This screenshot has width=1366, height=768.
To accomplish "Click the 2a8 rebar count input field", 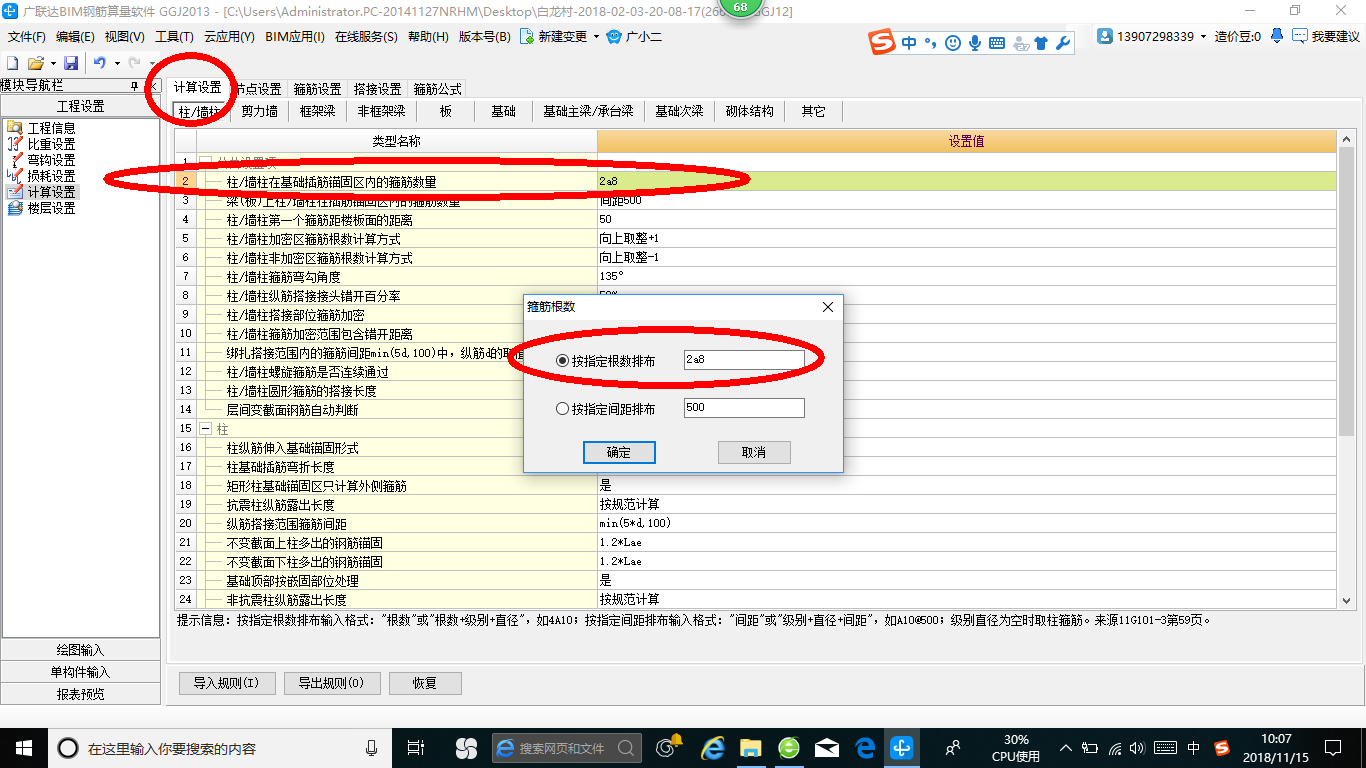I will 744,360.
